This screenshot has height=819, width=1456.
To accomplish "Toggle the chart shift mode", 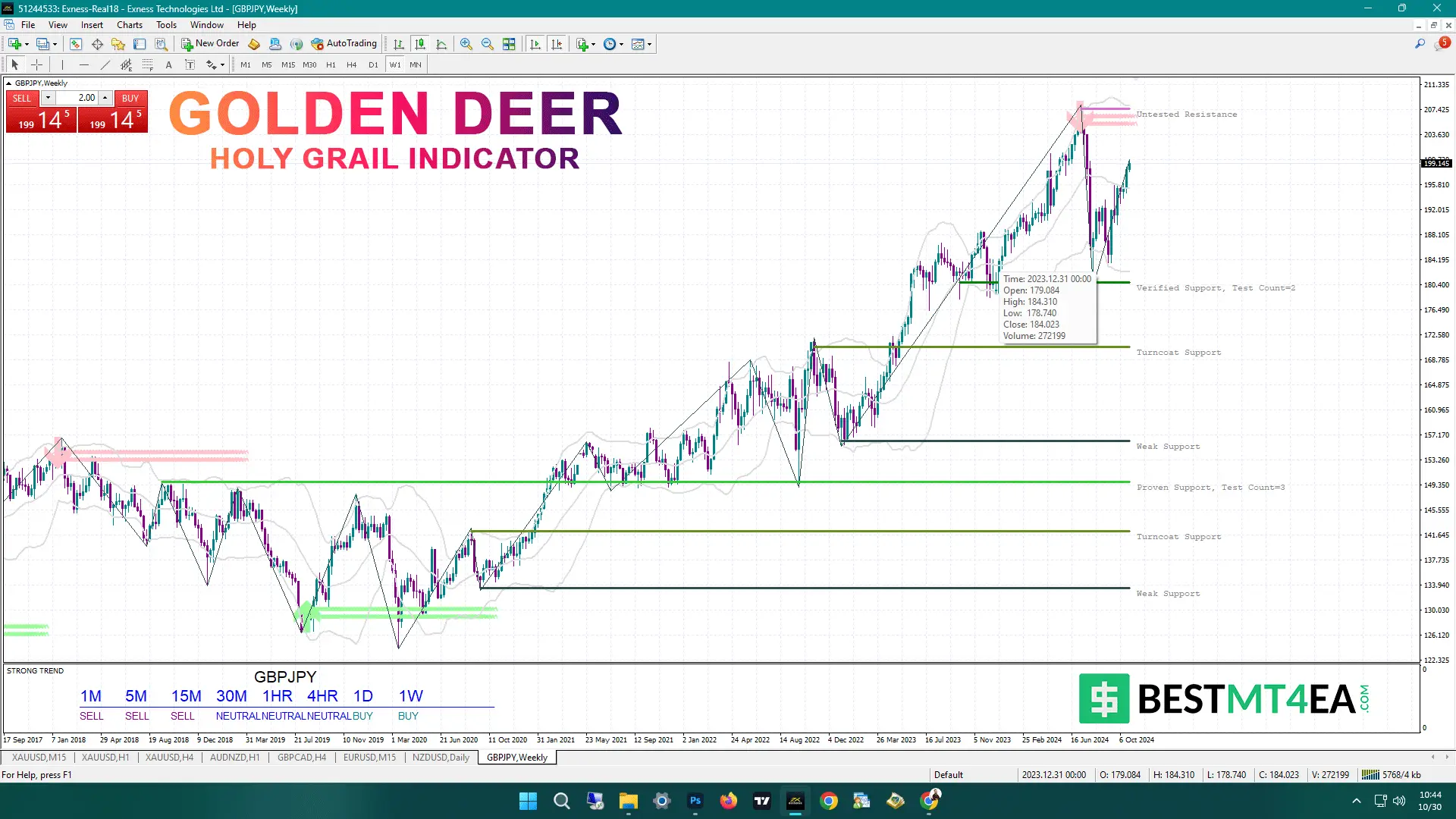I will pos(557,44).
